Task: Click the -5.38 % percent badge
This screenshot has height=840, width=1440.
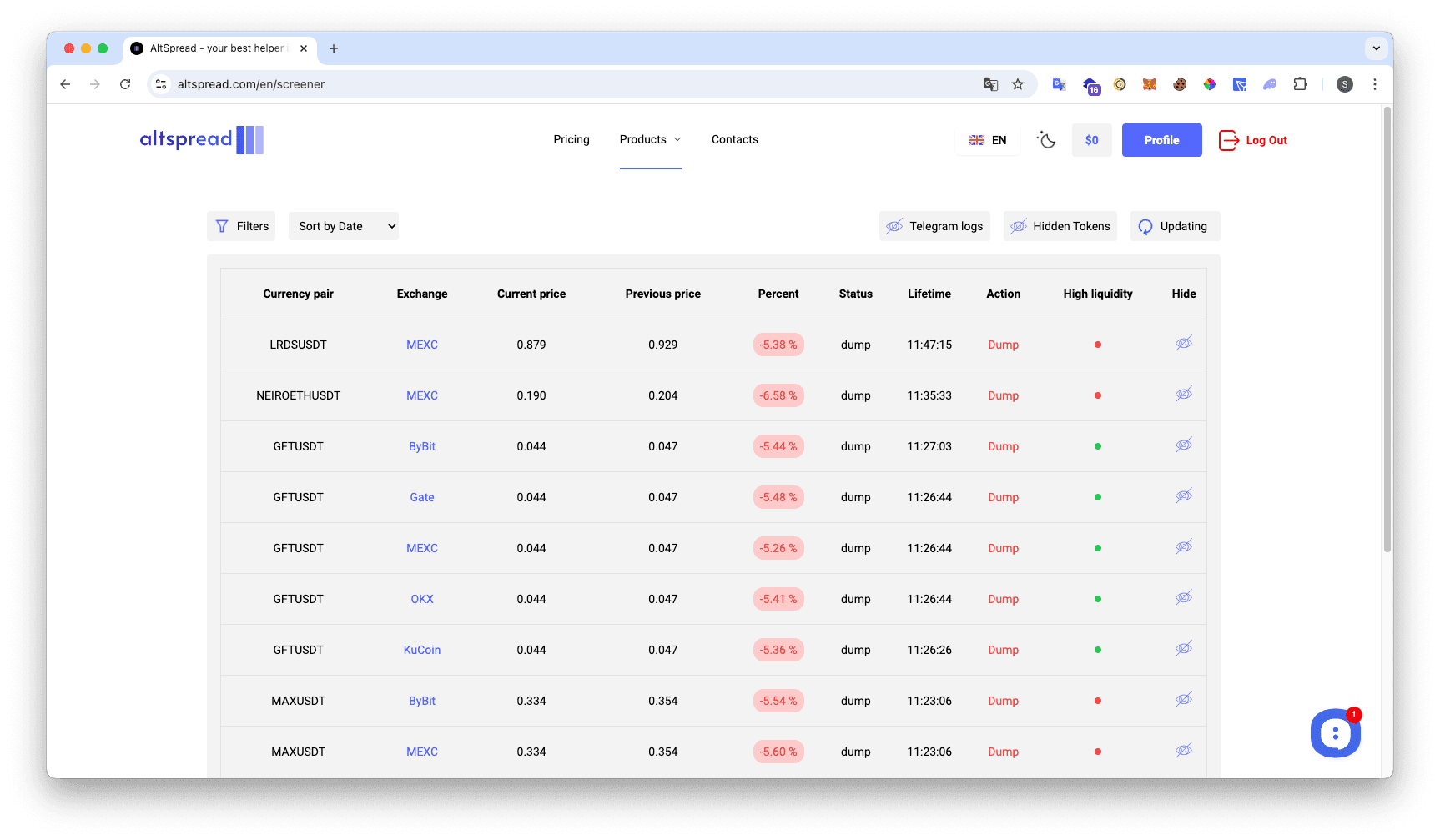Action: (x=778, y=345)
